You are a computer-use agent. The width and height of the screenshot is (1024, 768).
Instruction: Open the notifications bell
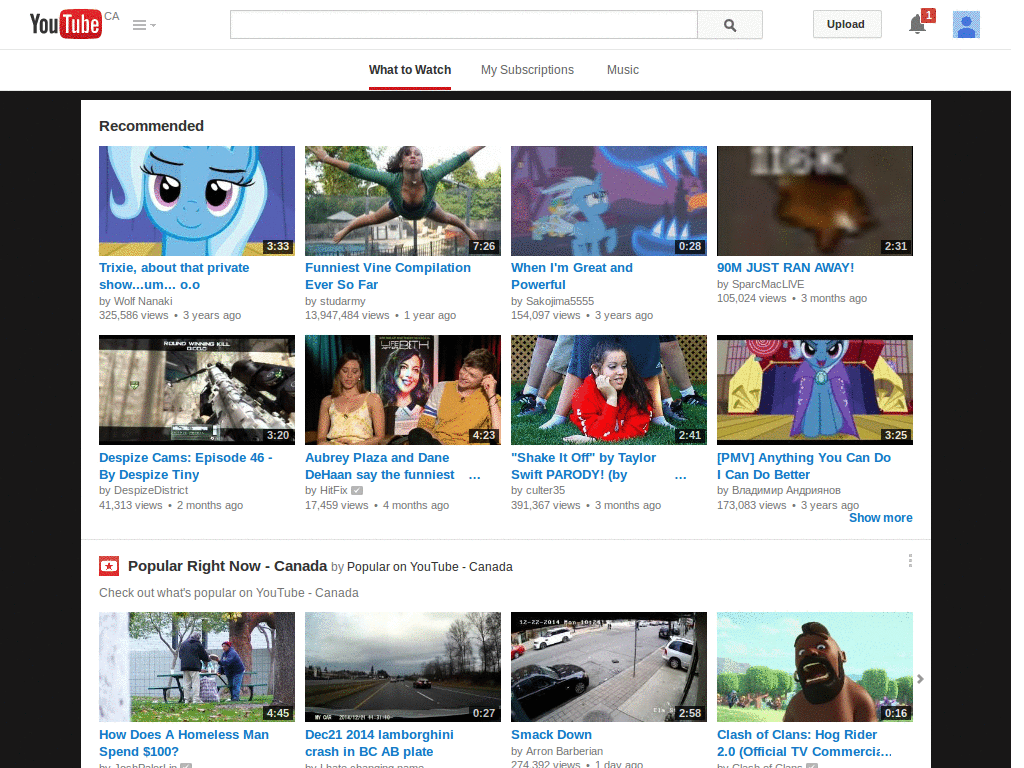[x=918, y=25]
